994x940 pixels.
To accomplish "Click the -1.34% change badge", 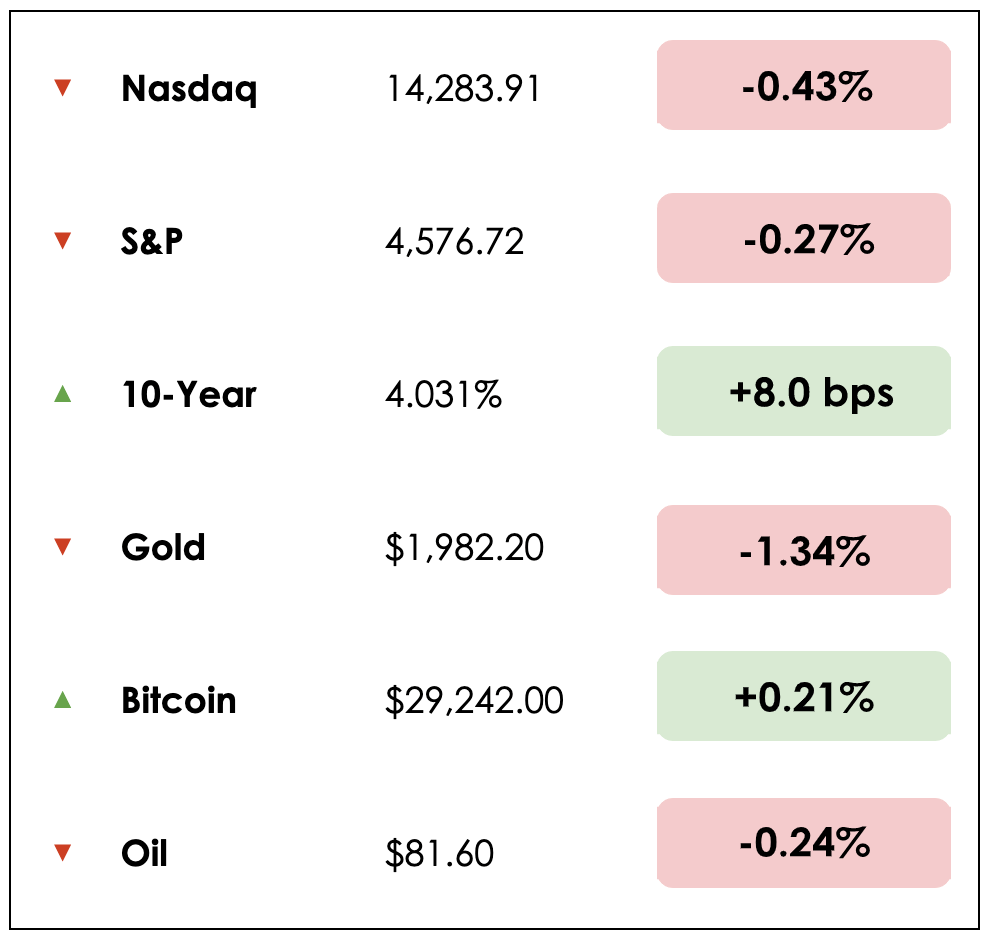I will pyautogui.click(x=804, y=551).
